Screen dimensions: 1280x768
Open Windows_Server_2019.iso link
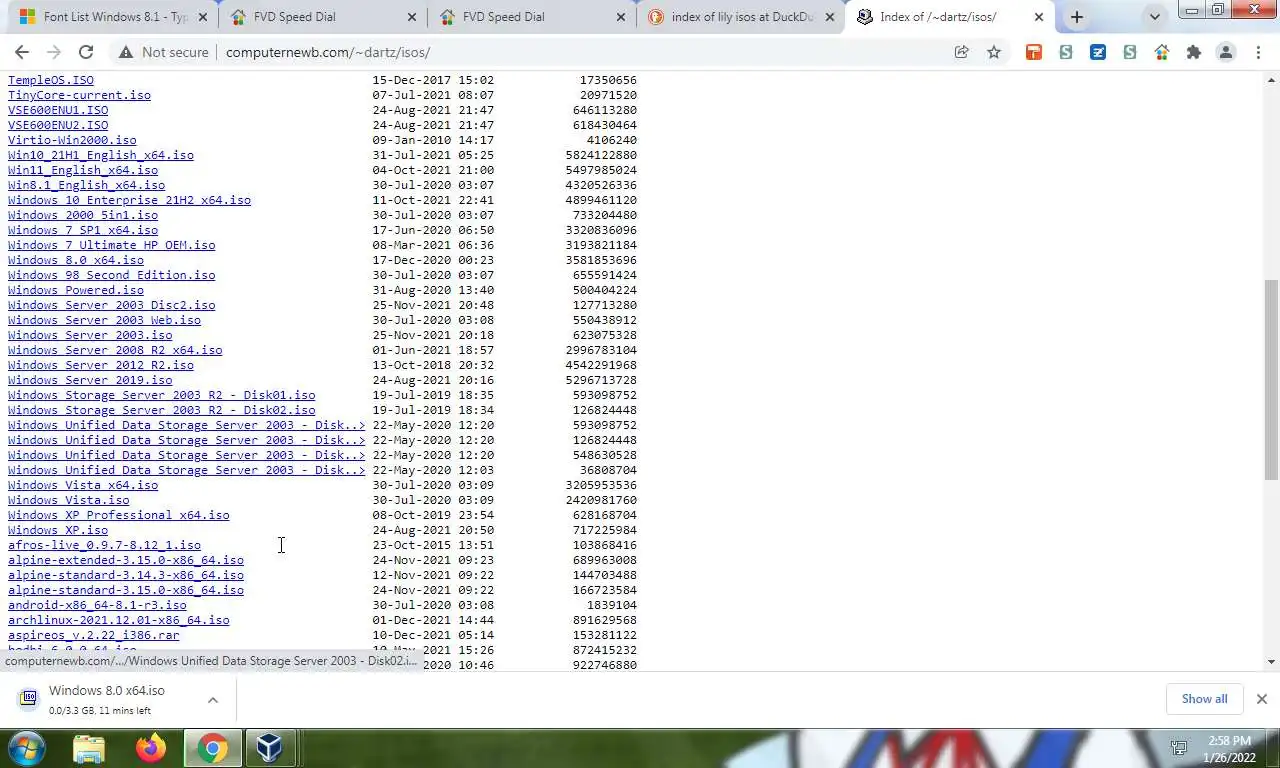[90, 380]
